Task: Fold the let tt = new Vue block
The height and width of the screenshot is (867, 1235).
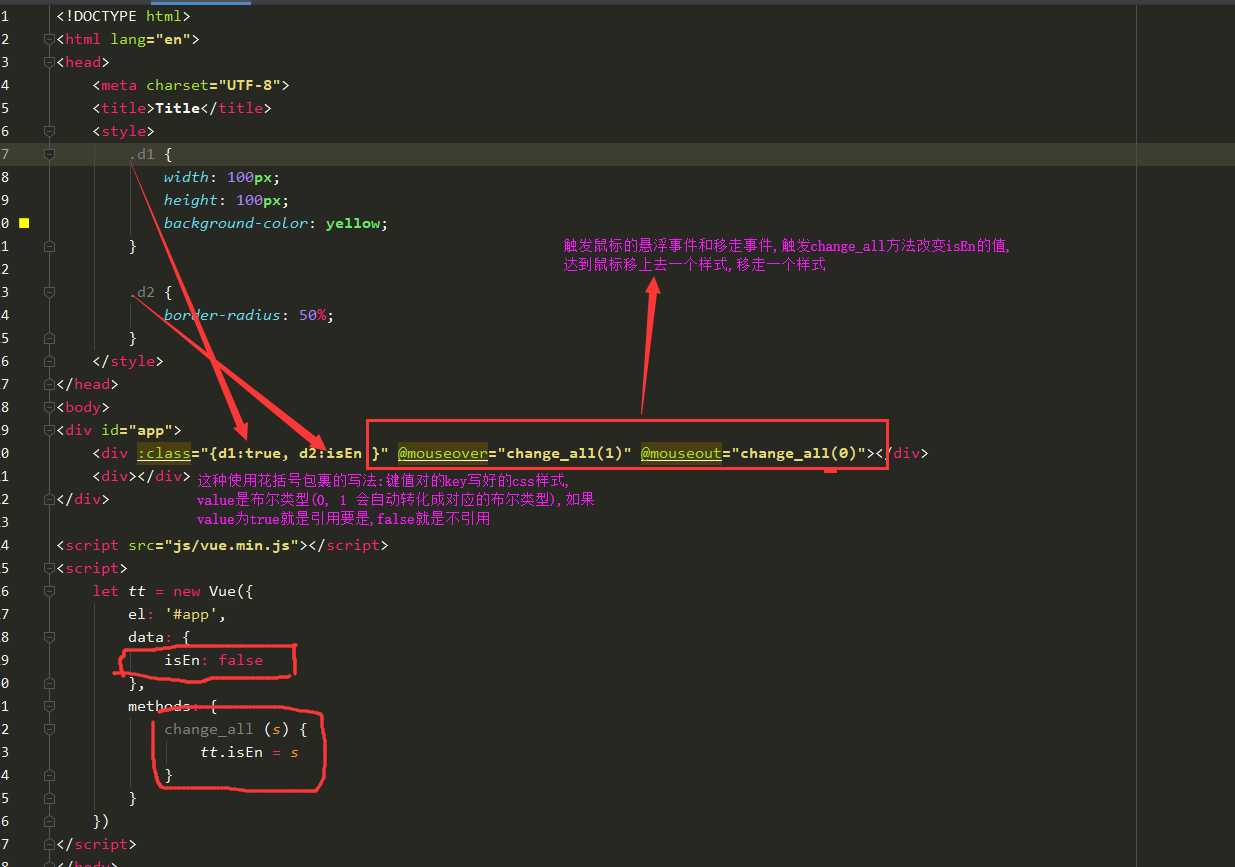Action: (48, 591)
